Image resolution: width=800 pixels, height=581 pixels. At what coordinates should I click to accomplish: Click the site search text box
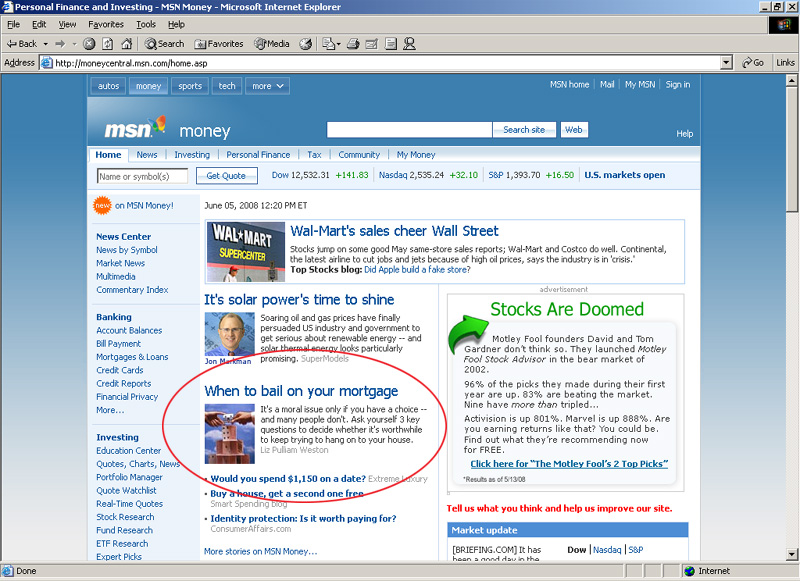click(x=409, y=130)
